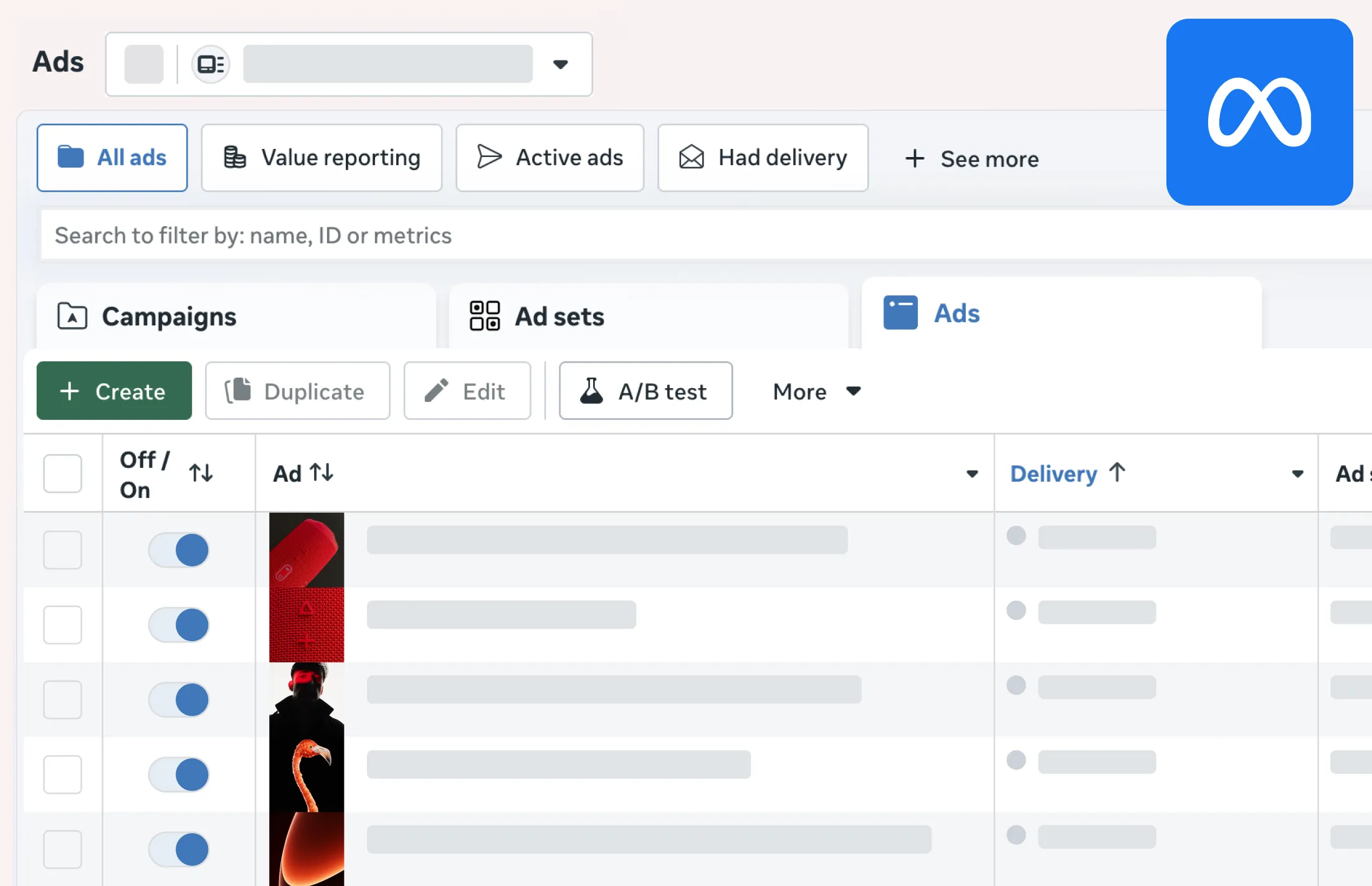Switch to Value reporting view
This screenshot has height=886, width=1372.
point(322,158)
